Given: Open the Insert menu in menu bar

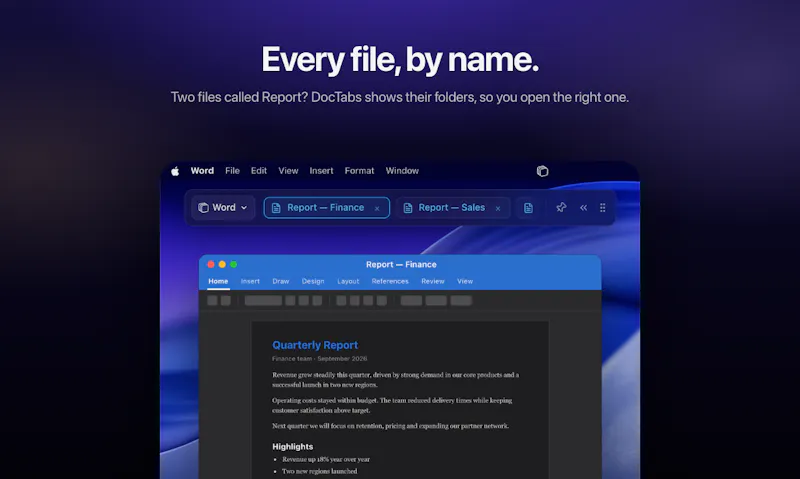Looking at the screenshot, I should tap(321, 171).
